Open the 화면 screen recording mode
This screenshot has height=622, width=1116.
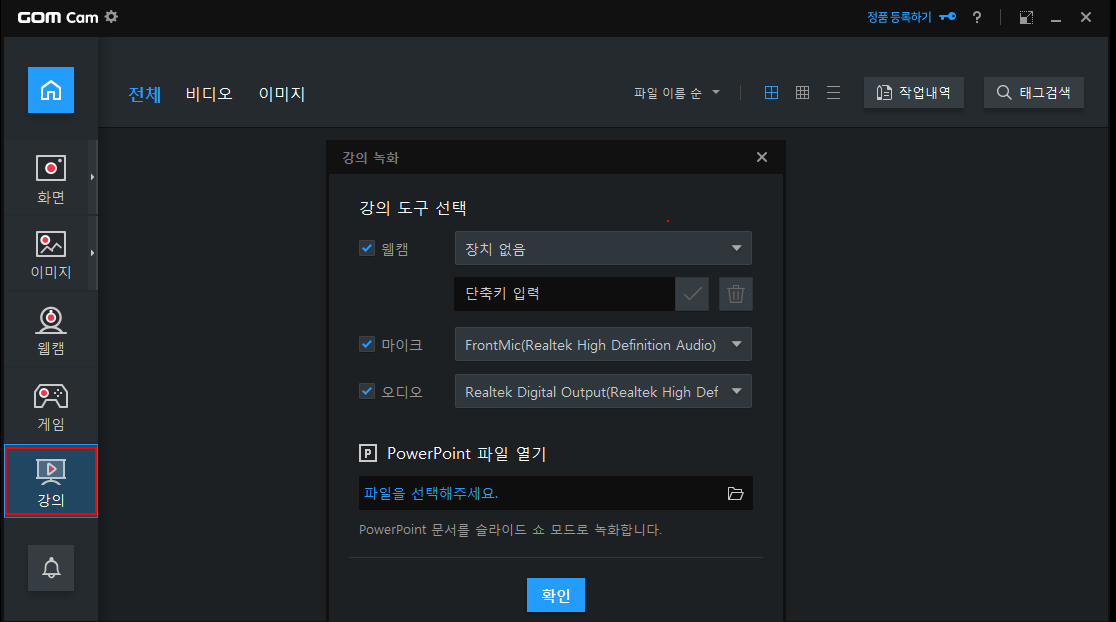click(x=51, y=179)
